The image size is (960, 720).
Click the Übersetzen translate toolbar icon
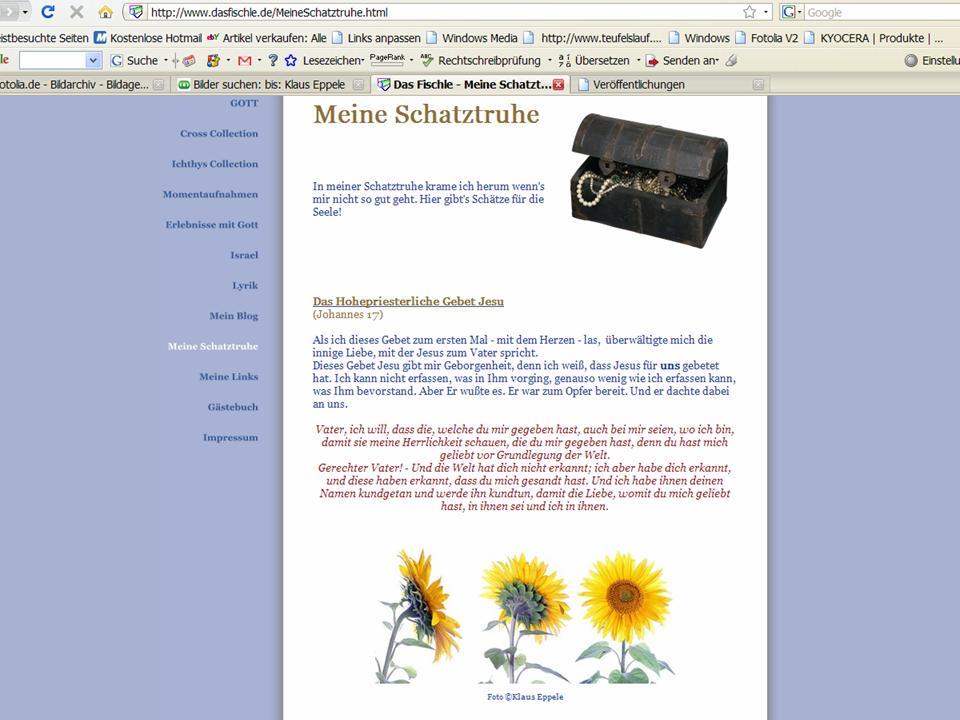coord(565,60)
